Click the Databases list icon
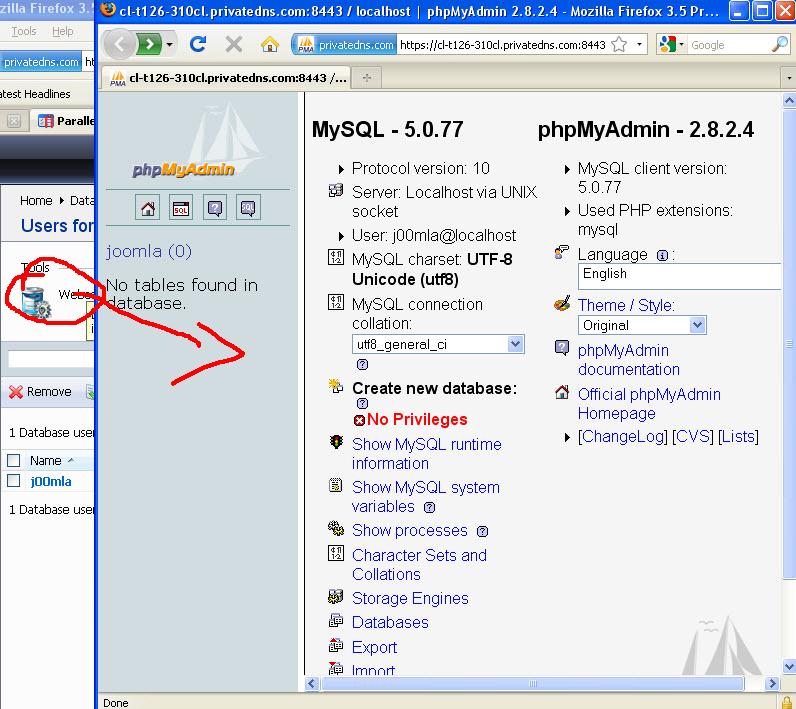The height and width of the screenshot is (709, 796). (x=336, y=621)
